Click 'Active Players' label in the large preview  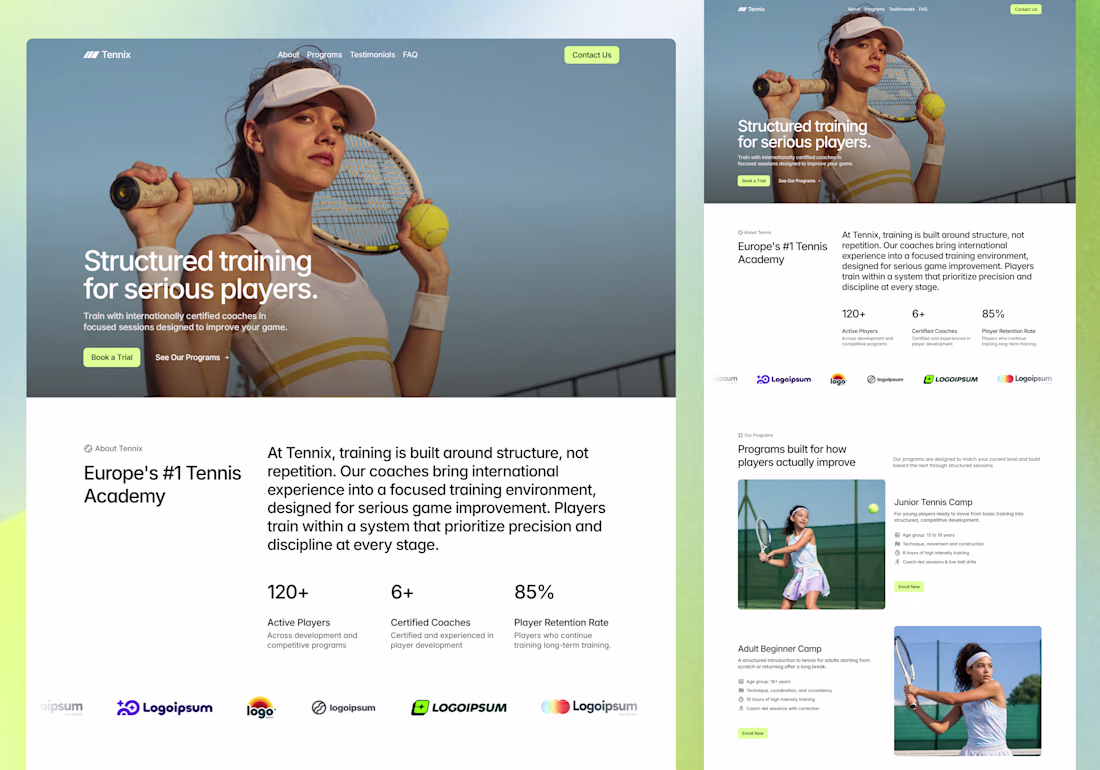click(x=298, y=622)
